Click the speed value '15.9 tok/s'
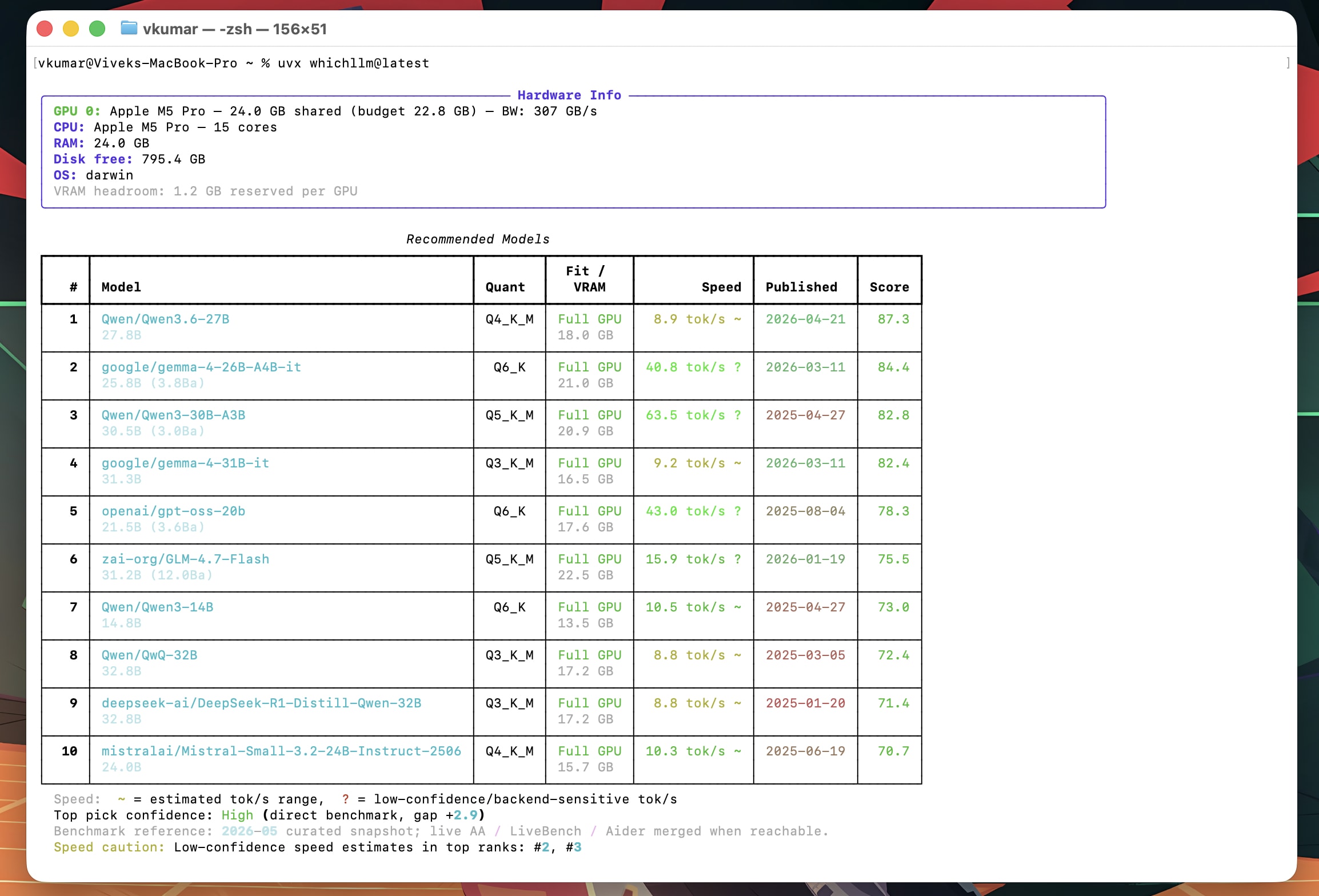This screenshot has height=896, width=1319. [685, 559]
